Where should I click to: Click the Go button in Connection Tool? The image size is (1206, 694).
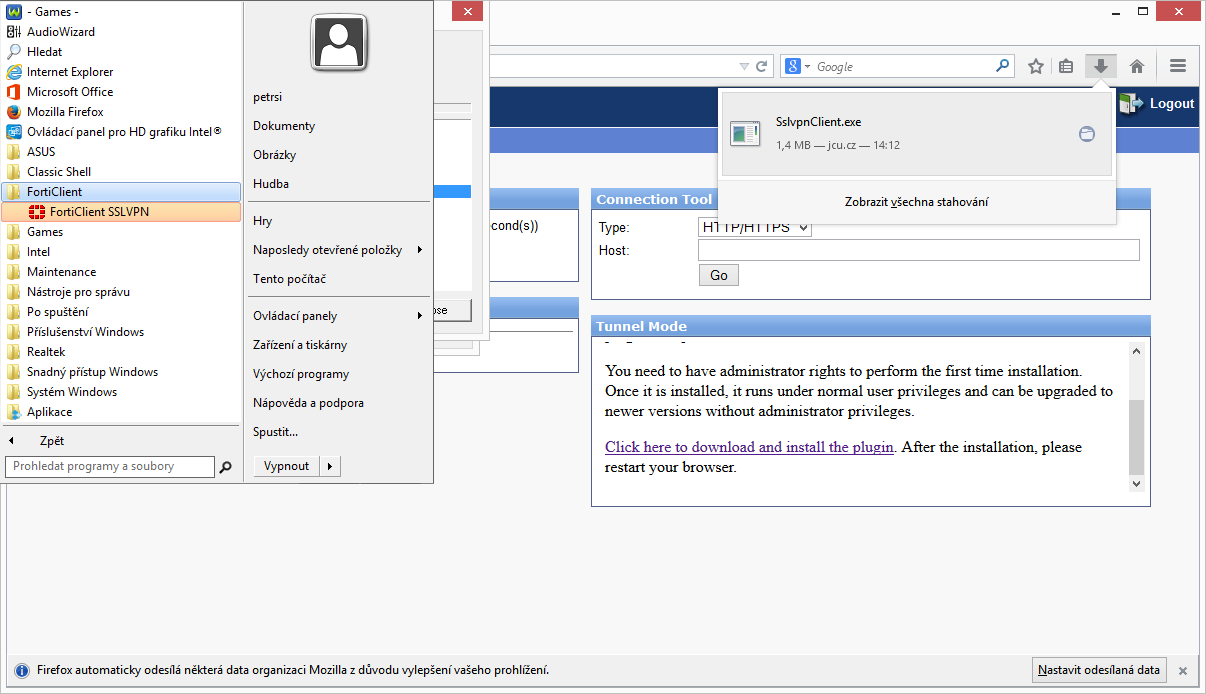tap(719, 275)
